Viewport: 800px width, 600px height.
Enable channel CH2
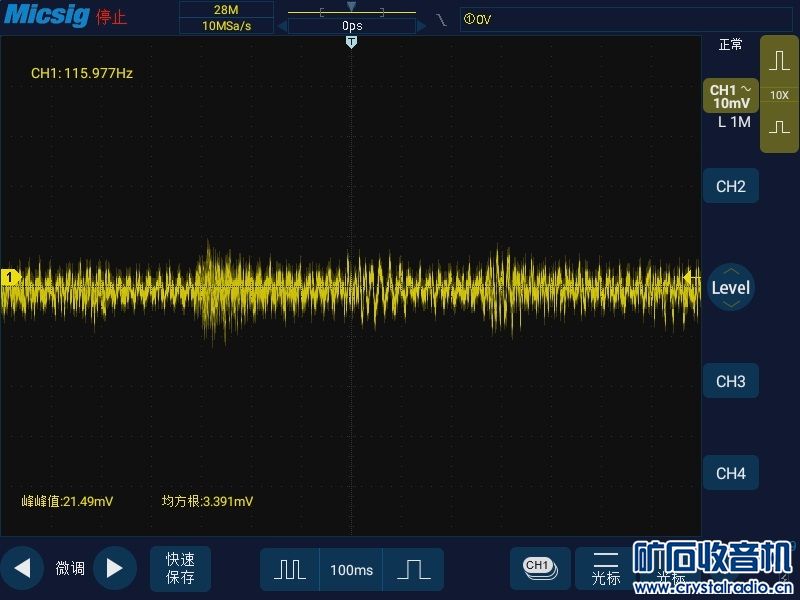pos(731,186)
